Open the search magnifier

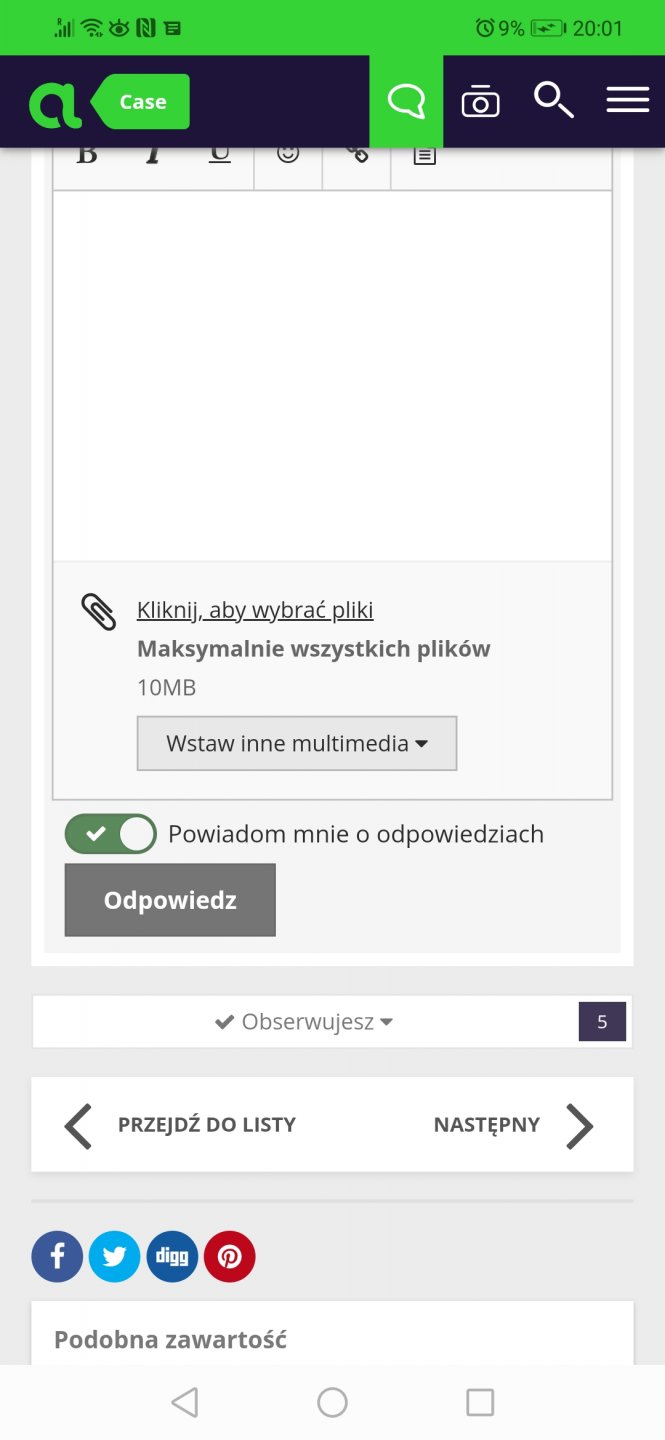[553, 101]
